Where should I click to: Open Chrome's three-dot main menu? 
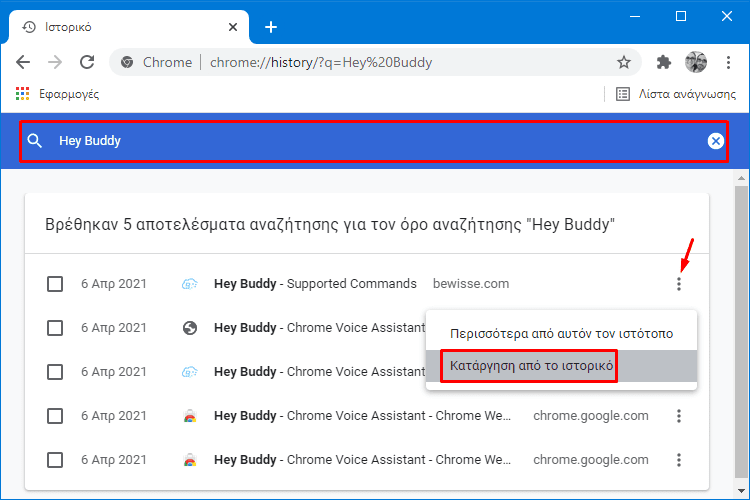[x=728, y=62]
